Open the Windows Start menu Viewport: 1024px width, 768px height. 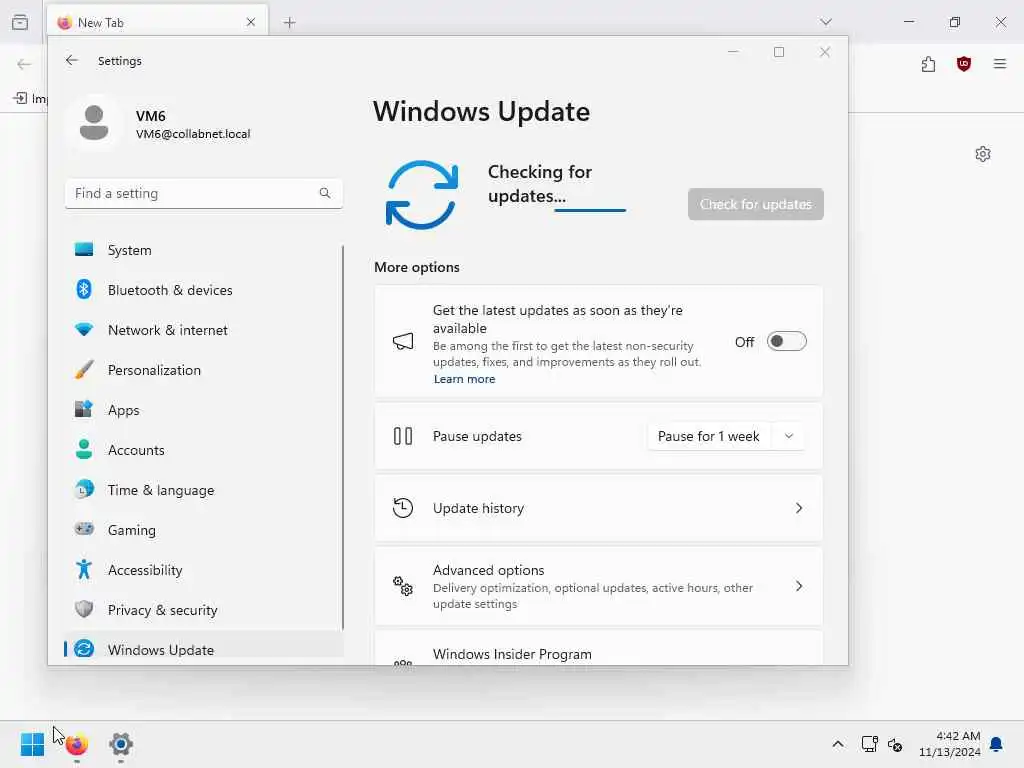(32, 744)
